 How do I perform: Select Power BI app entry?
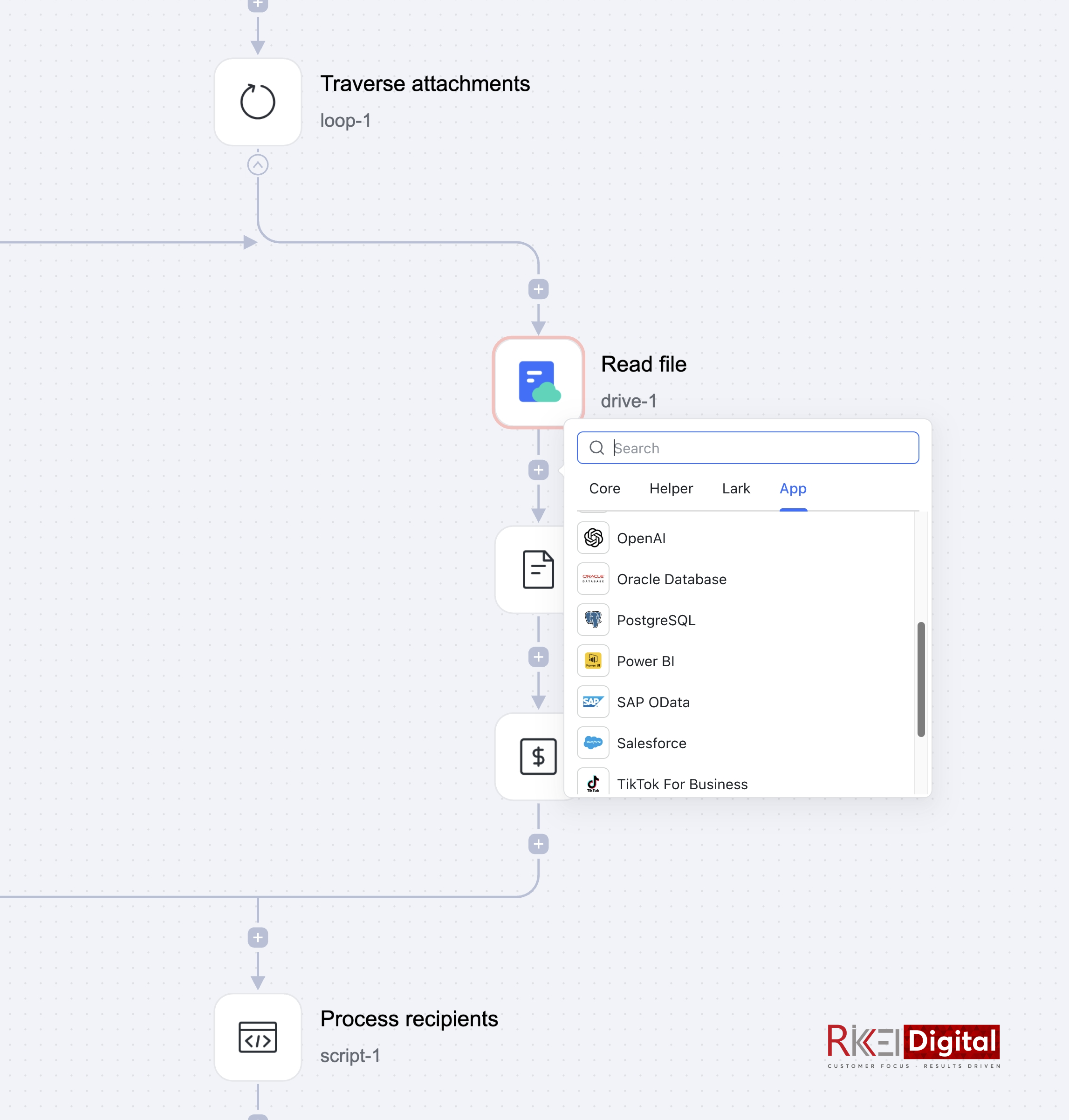coord(645,661)
